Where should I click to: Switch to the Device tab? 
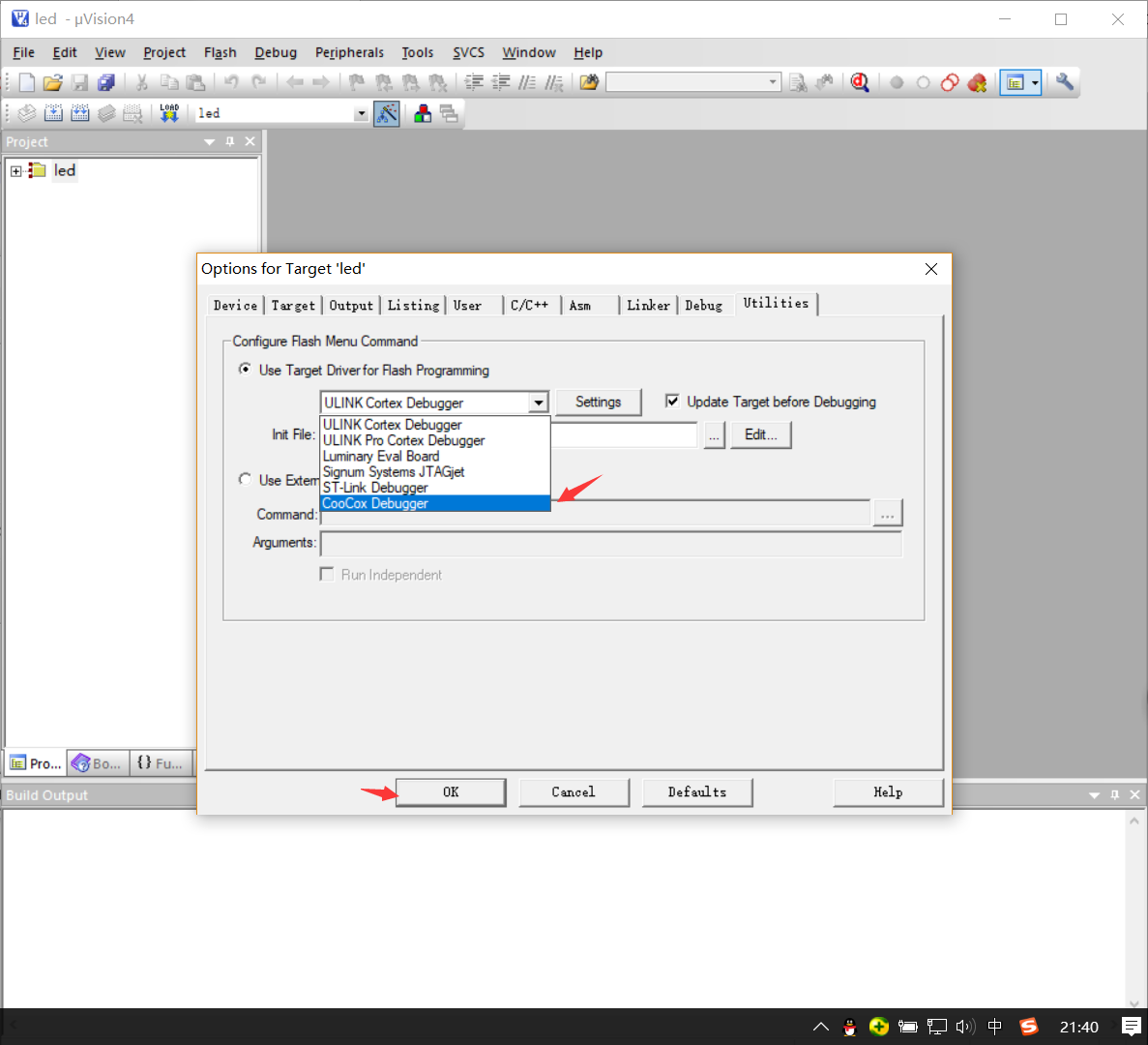235,306
